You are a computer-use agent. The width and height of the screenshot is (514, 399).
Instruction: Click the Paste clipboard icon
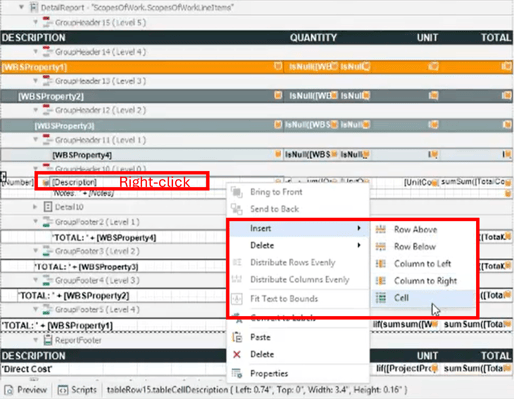coord(237,337)
